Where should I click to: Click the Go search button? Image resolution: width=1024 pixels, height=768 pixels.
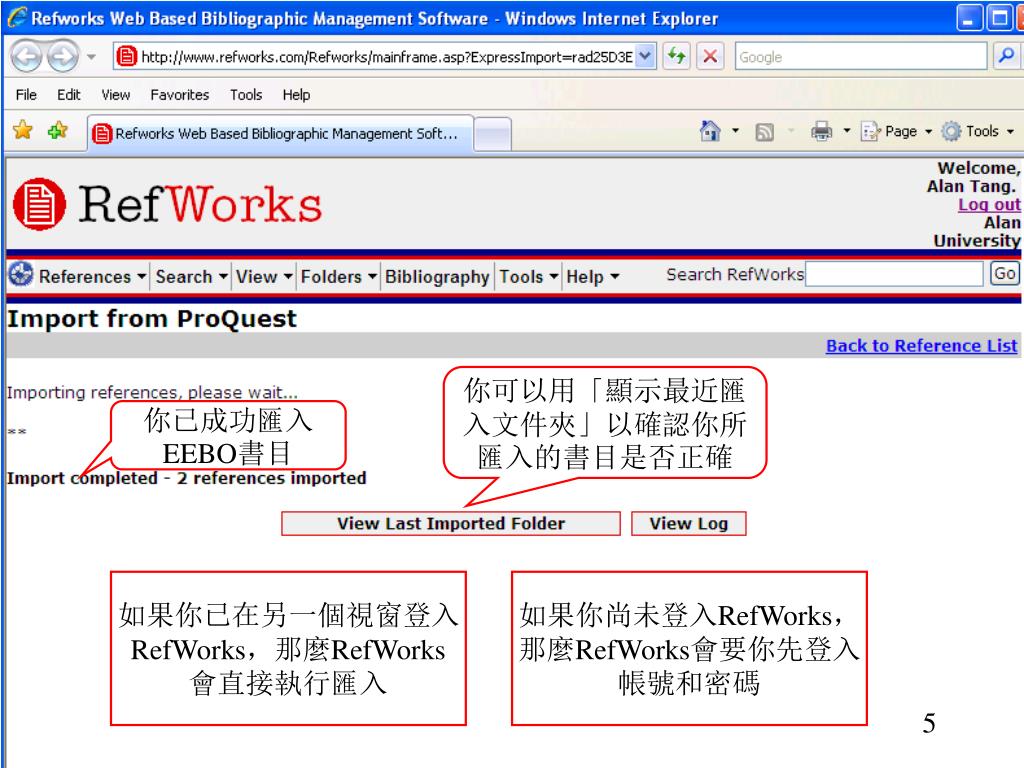click(x=1004, y=273)
